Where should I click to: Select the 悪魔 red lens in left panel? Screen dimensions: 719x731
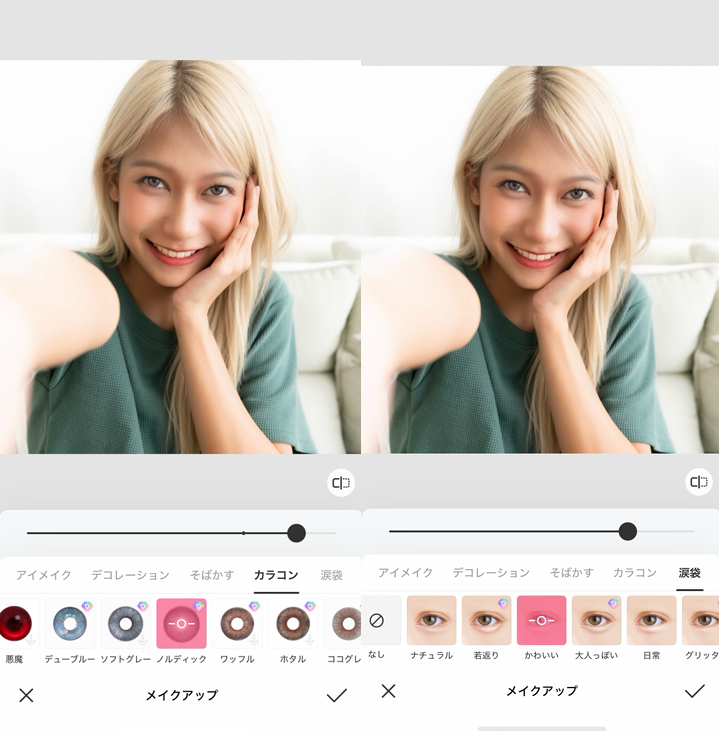coord(16,624)
